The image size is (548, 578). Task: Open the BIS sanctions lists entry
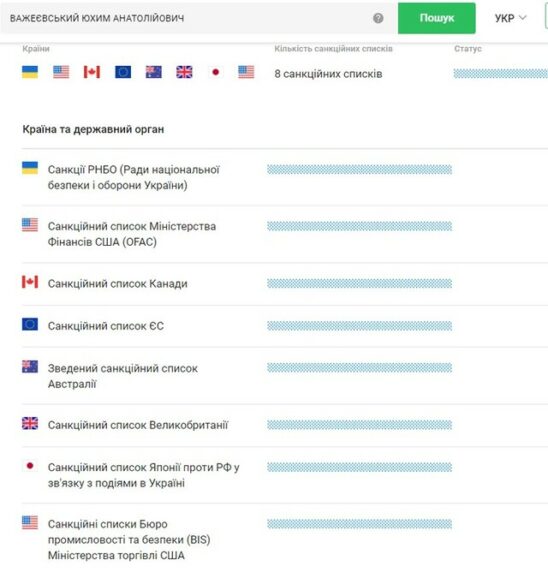[x=129, y=540]
